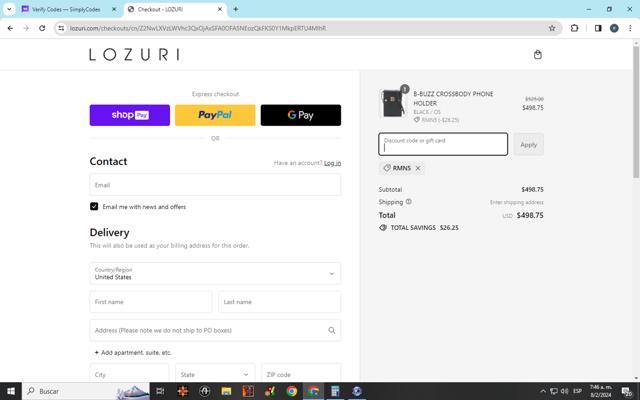Screen dimensions: 640x400
Task: Open a new browser tab
Action: (236, 9)
